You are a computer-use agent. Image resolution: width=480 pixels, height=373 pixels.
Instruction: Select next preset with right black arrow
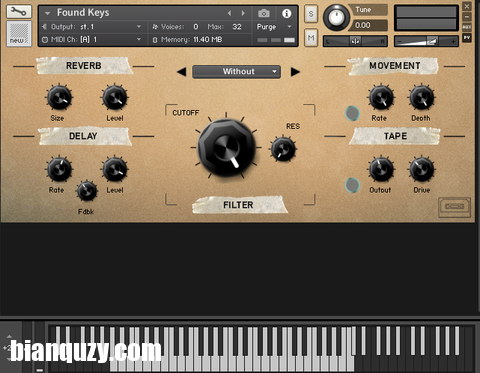295,72
